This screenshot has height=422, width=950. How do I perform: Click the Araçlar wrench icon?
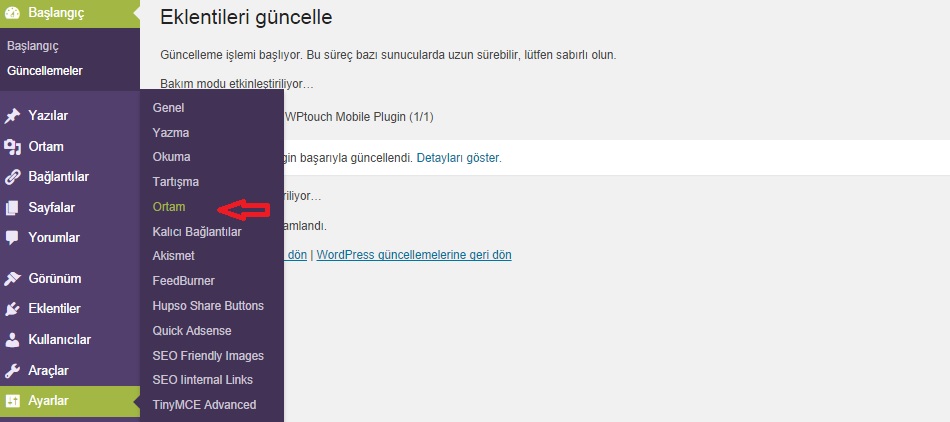tap(12, 371)
